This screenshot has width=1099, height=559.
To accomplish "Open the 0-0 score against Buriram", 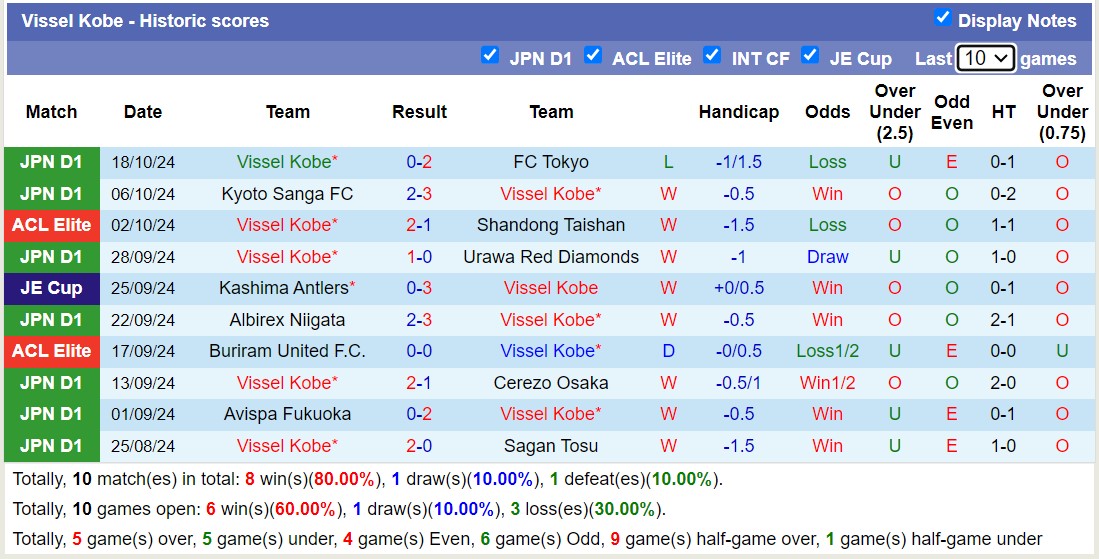I will tap(419, 351).
